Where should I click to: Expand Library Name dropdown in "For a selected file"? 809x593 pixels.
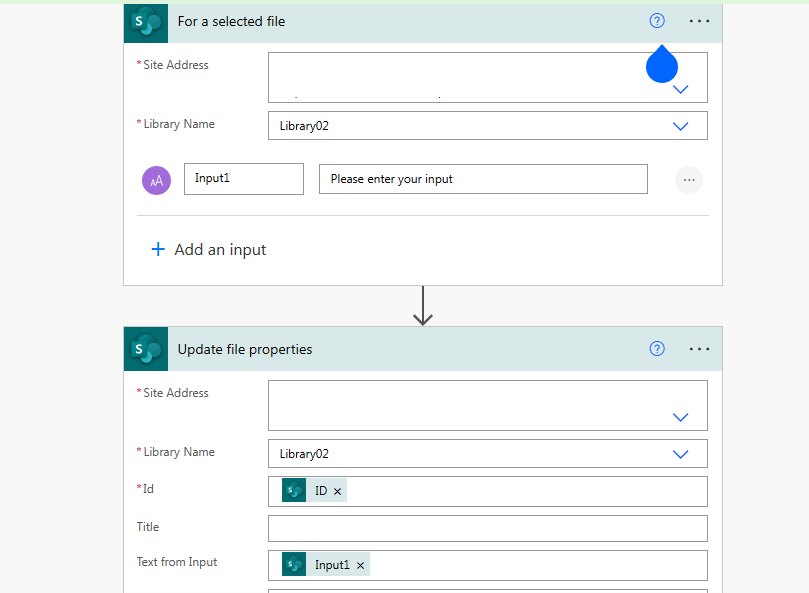[681, 126]
